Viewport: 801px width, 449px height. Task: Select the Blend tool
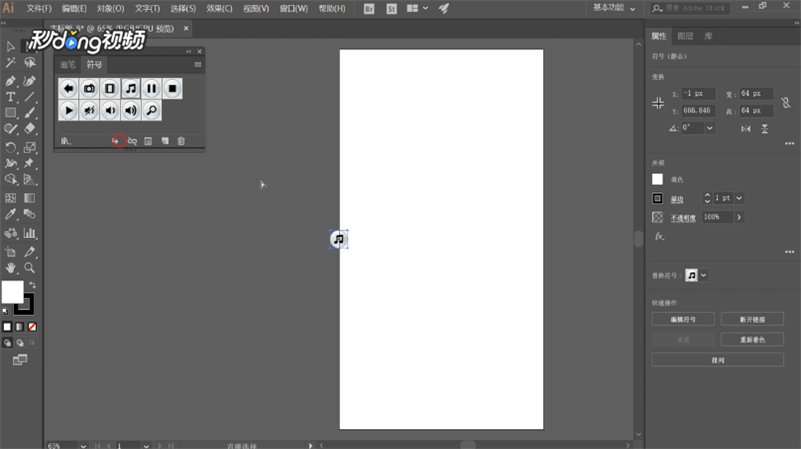tap(30, 214)
